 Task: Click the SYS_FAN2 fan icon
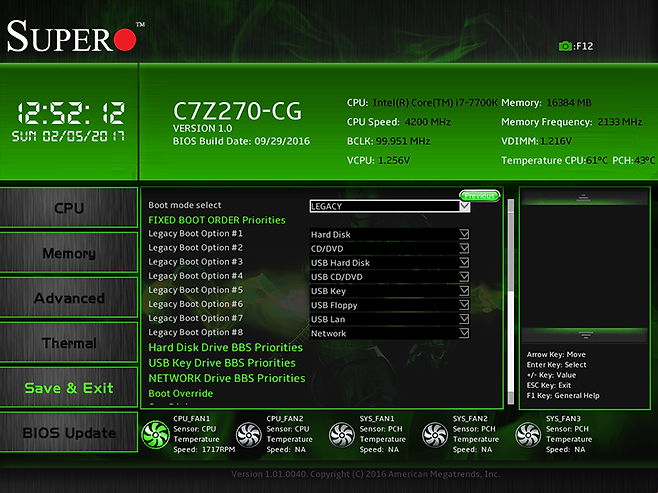point(435,435)
